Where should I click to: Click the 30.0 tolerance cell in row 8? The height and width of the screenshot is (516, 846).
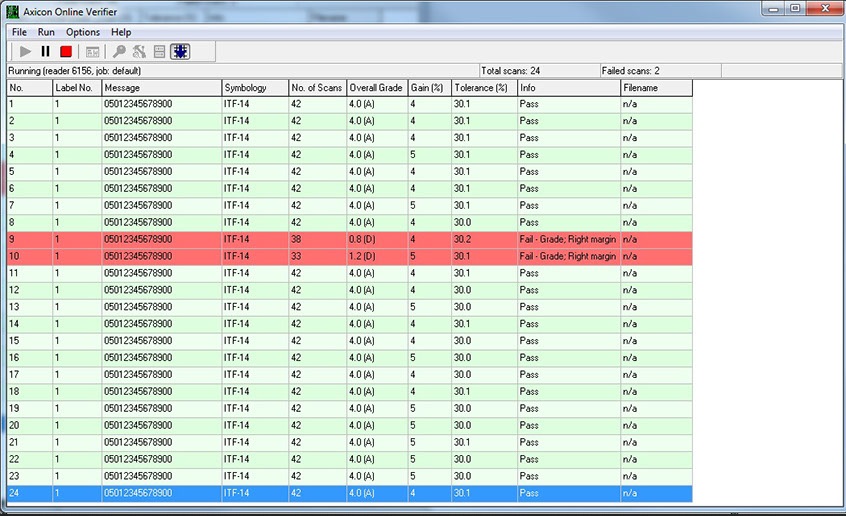click(x=485, y=222)
